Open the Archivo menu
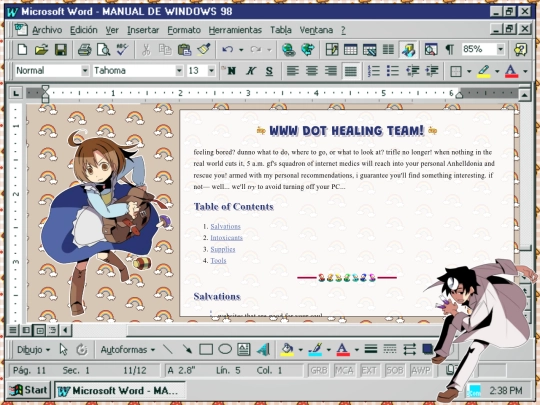The height and width of the screenshot is (405, 540). coord(47,30)
